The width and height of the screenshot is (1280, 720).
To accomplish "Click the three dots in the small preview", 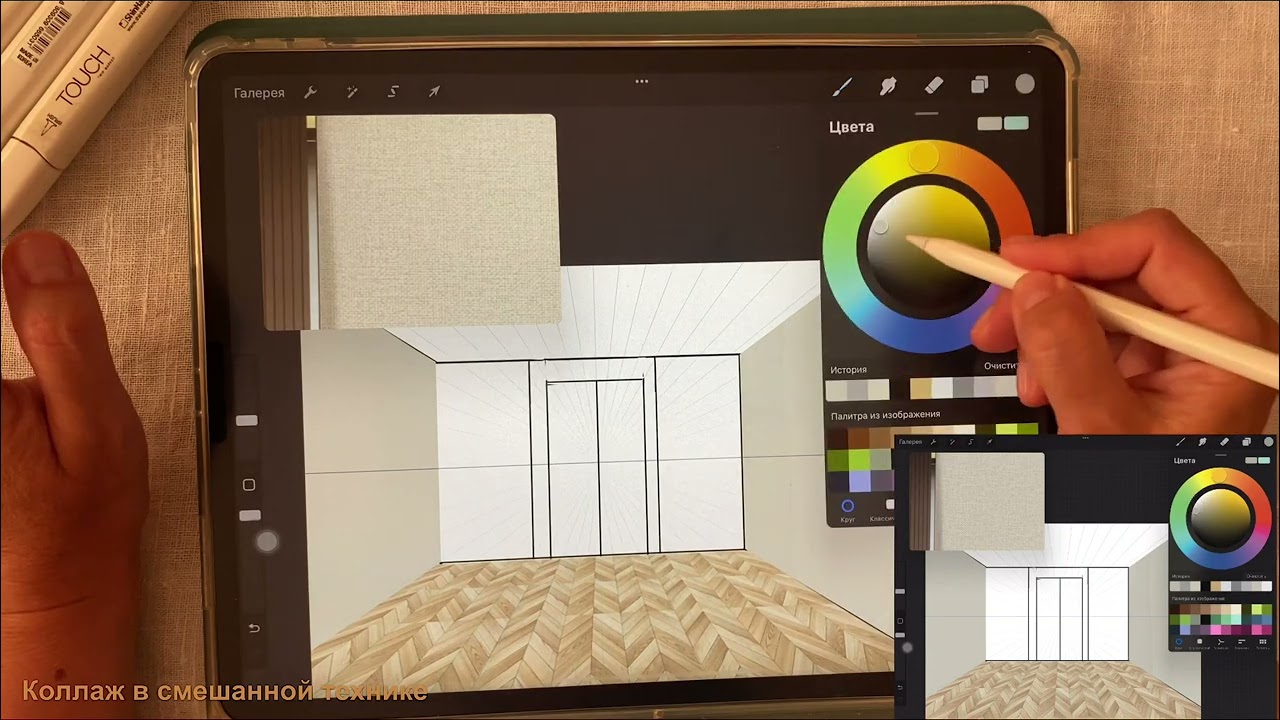I will 1086,437.
